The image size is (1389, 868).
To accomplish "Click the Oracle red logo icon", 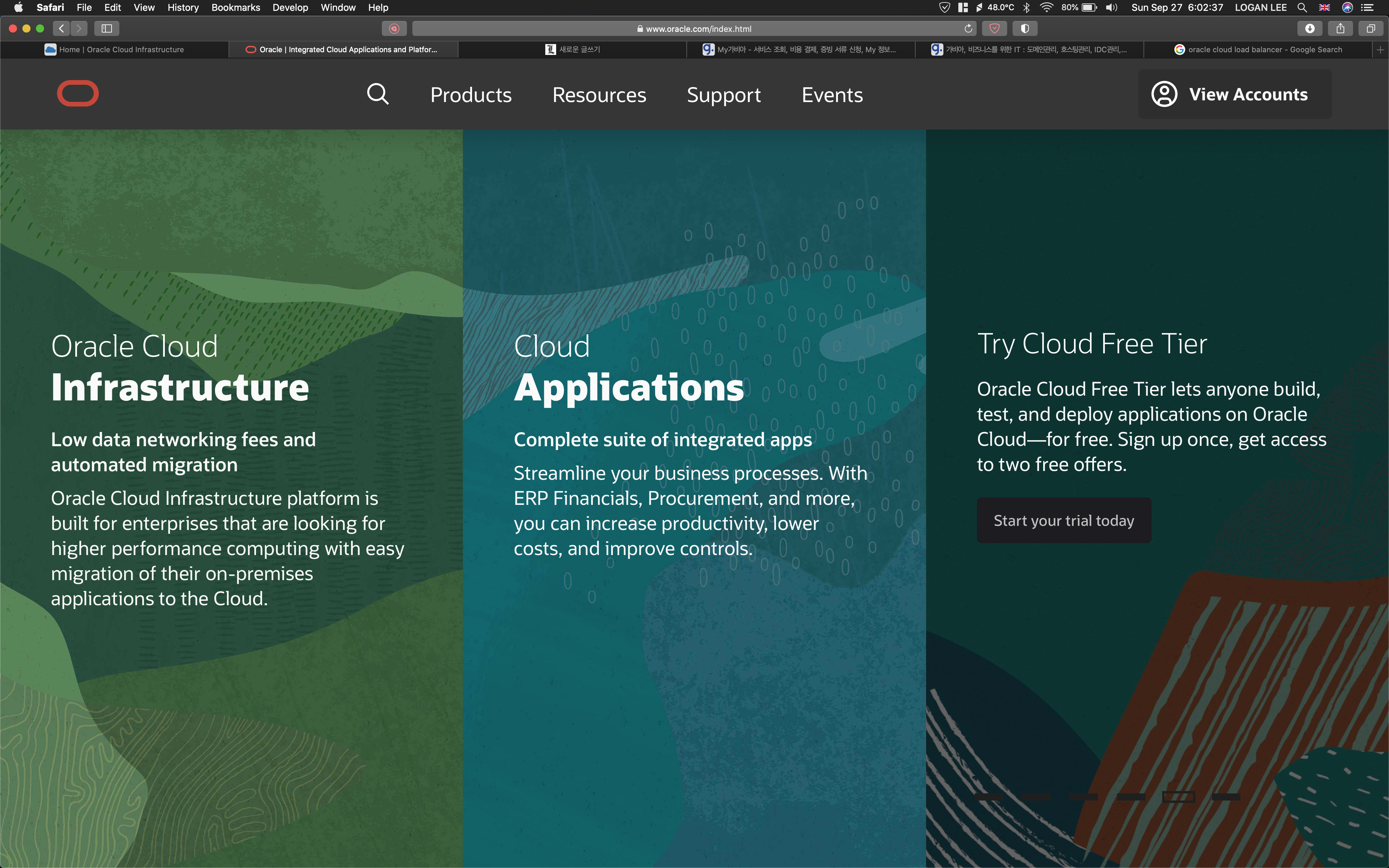I will (x=78, y=94).
